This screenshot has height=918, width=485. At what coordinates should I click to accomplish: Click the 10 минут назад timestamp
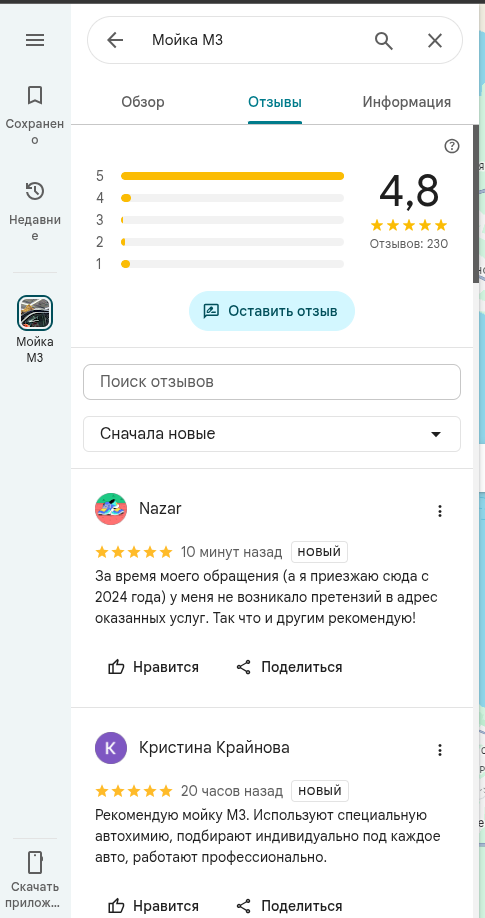(x=231, y=552)
